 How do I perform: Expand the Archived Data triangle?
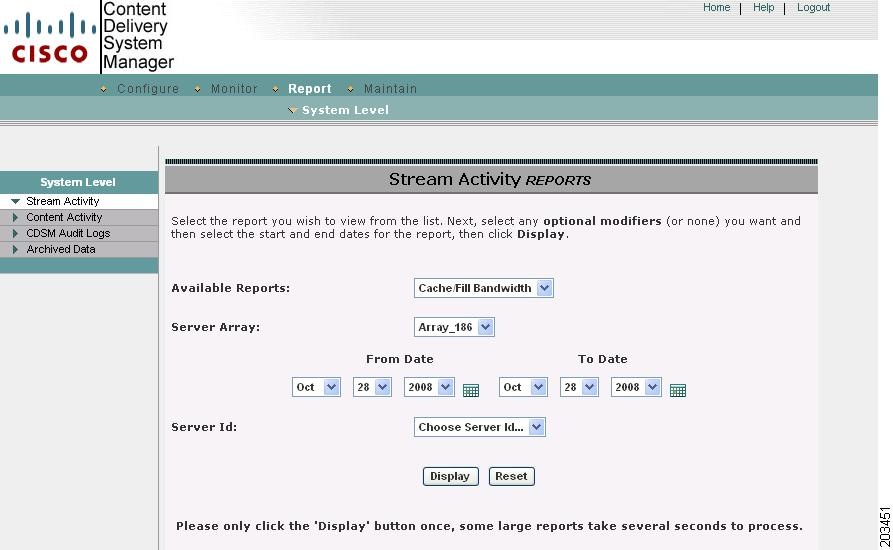[x=15, y=249]
